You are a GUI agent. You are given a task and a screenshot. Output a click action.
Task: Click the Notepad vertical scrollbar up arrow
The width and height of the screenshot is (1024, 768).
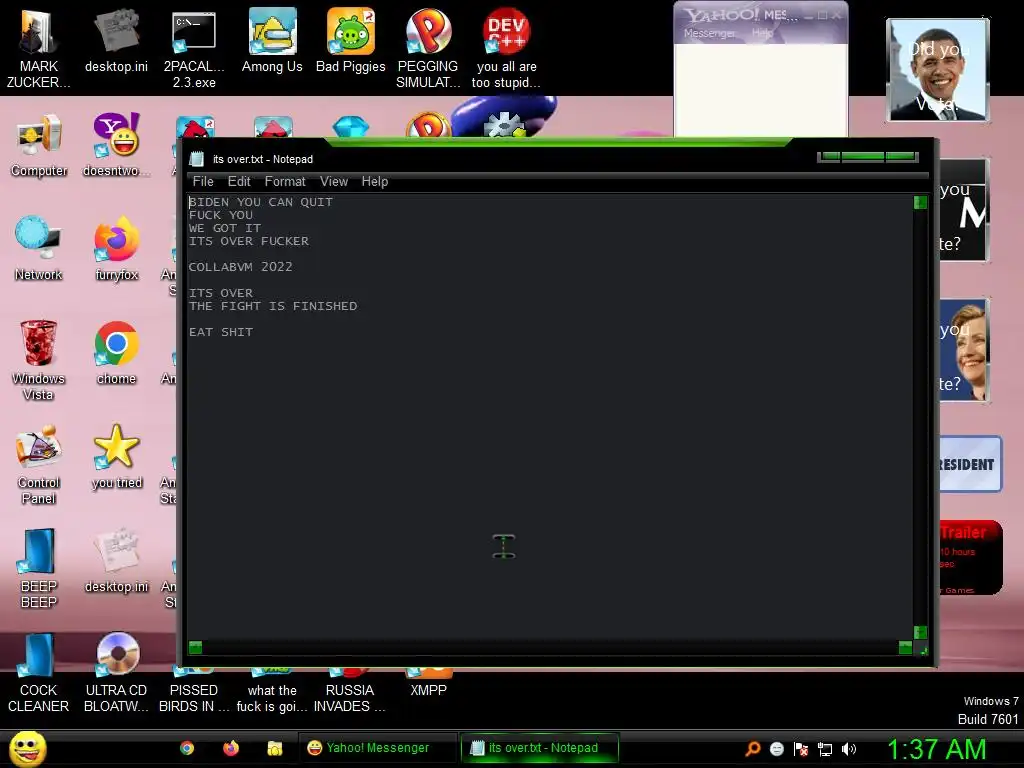tap(920, 202)
